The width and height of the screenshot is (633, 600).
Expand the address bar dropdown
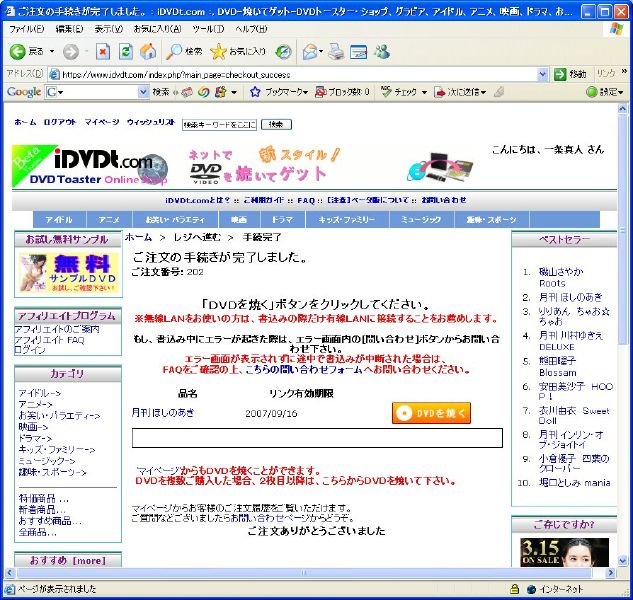tap(543, 74)
